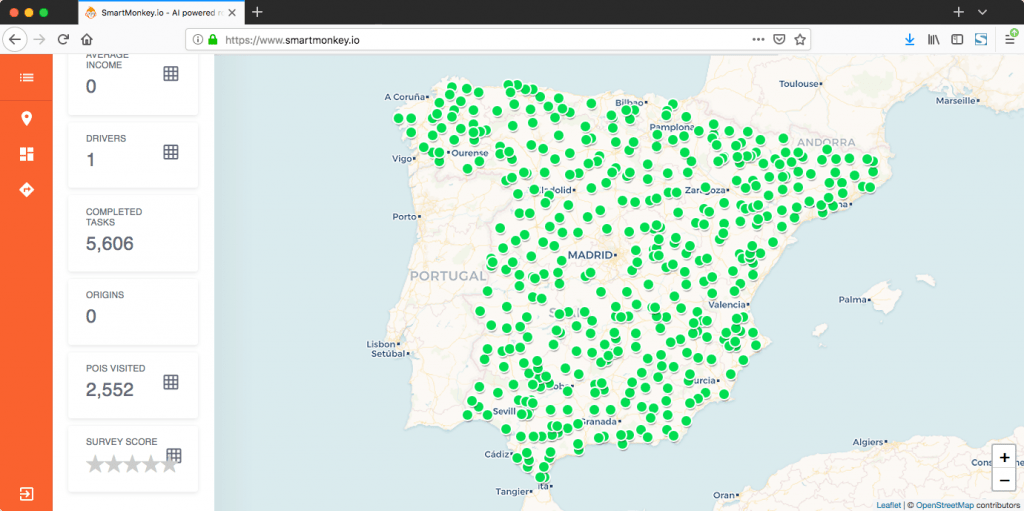1024x511 pixels.
Task: Click the Oran label on map
Action: click(723, 495)
